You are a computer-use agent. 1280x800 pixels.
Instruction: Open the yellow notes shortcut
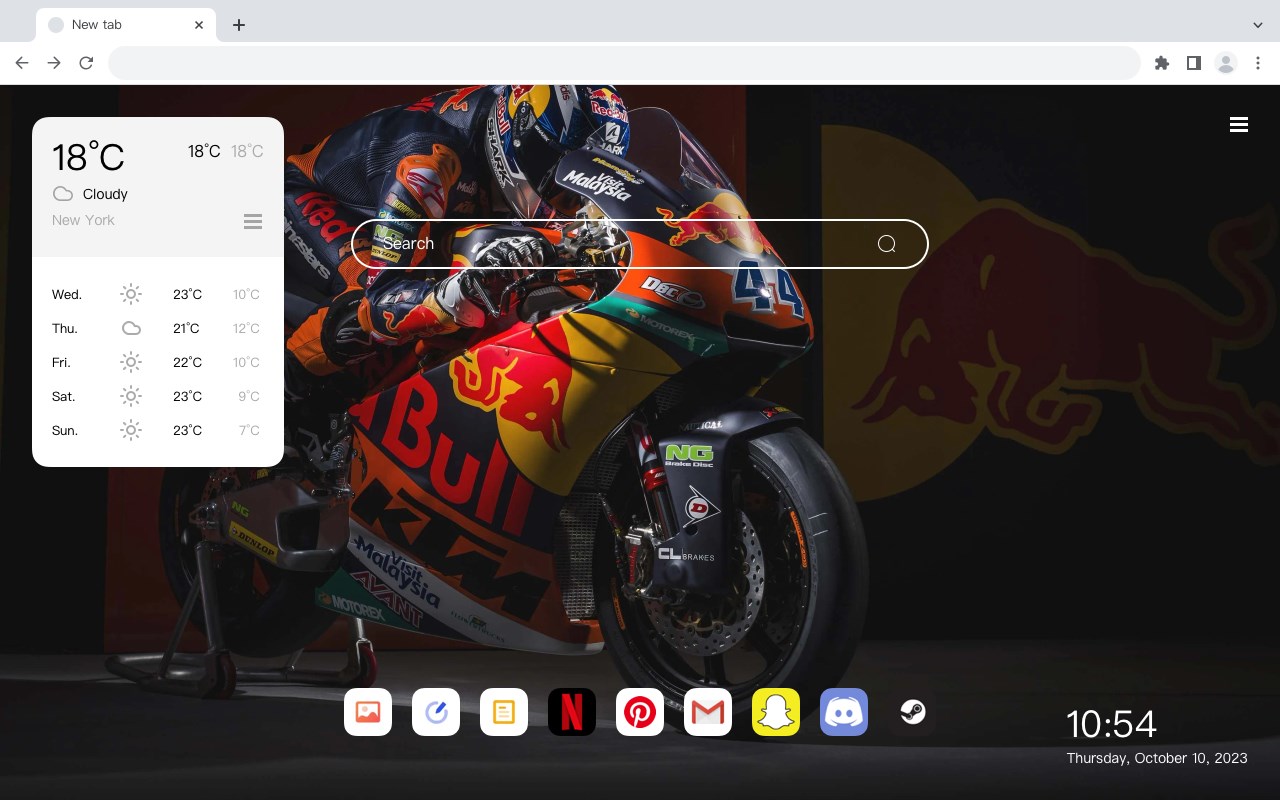pos(504,712)
